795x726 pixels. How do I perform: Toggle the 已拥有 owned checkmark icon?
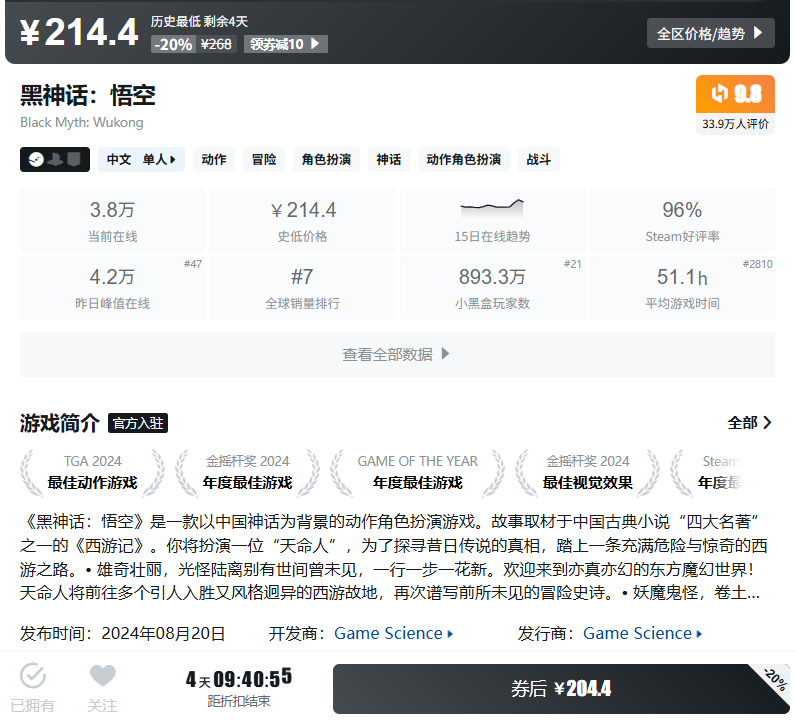pyautogui.click(x=32, y=676)
